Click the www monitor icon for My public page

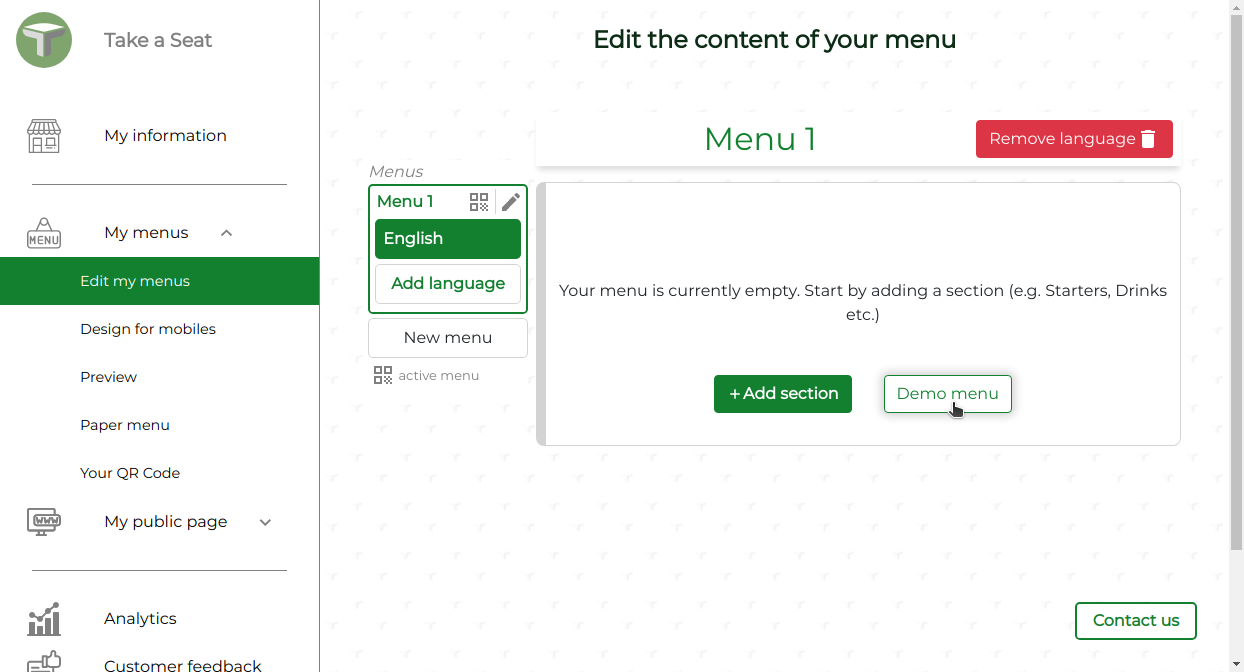pos(44,522)
